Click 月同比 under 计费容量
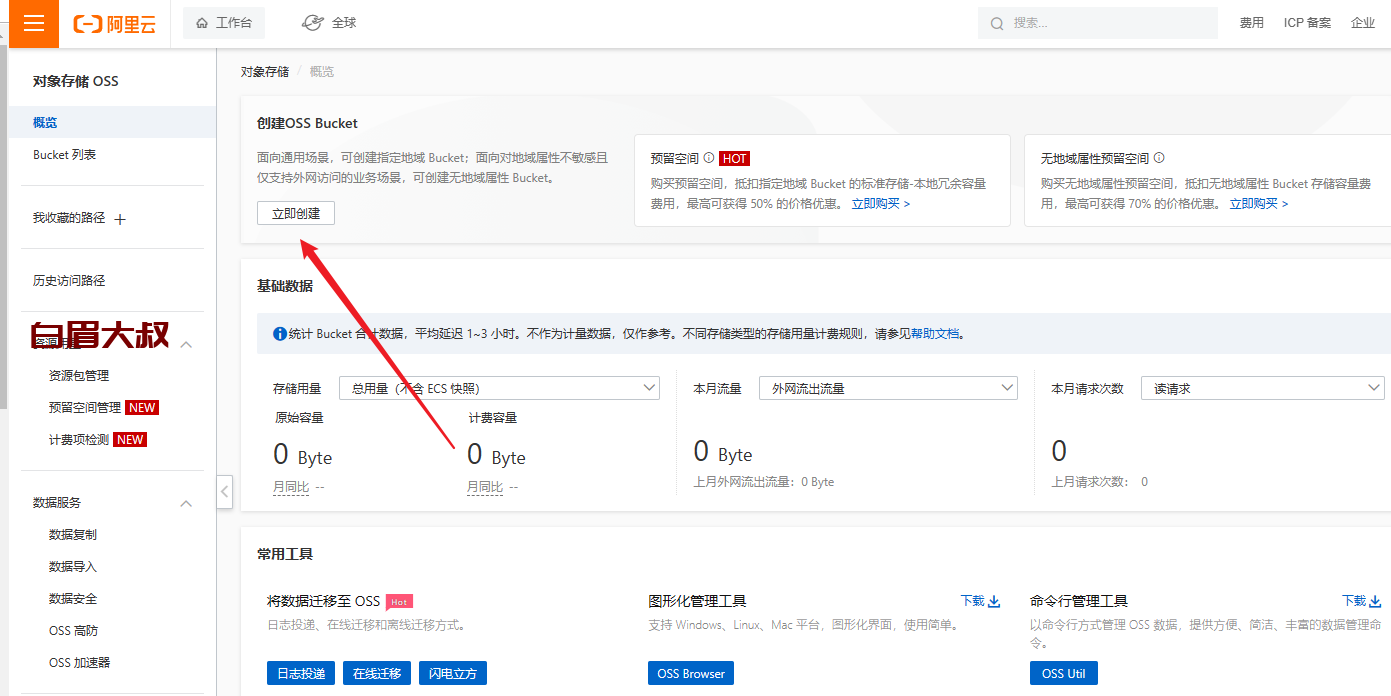Viewport: 1391px width, 696px height. pyautogui.click(x=485, y=487)
